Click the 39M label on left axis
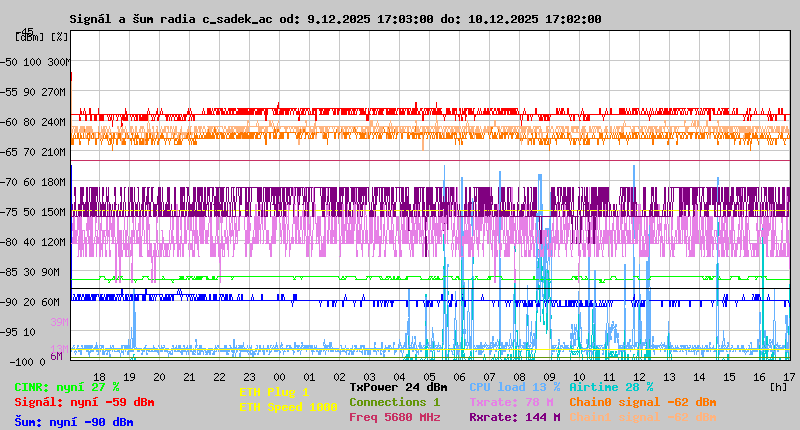 coord(59,322)
